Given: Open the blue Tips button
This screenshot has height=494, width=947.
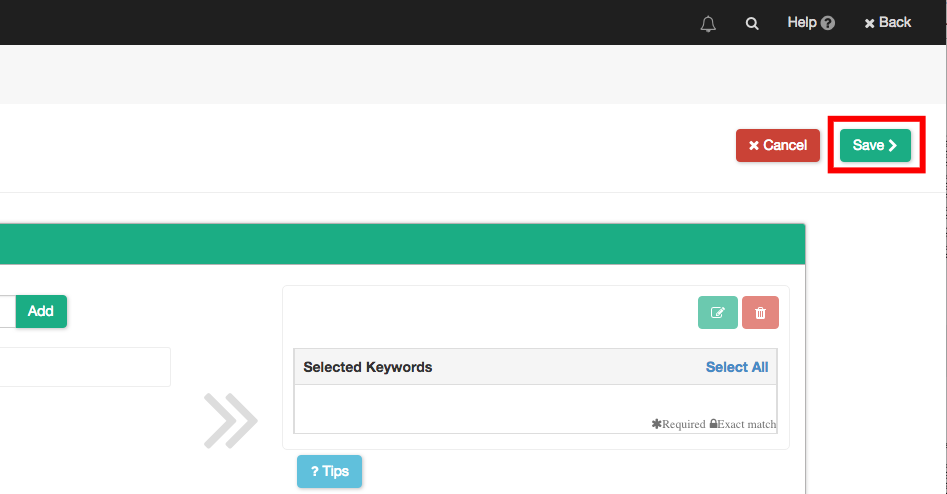Looking at the screenshot, I should pyautogui.click(x=329, y=471).
